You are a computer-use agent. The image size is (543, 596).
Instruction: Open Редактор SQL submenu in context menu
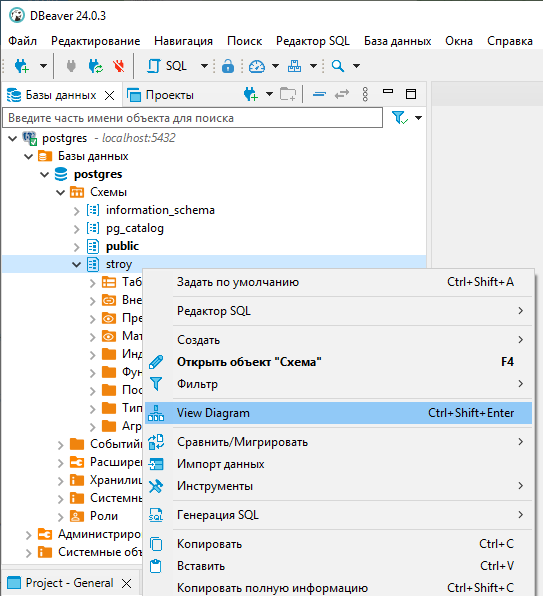[x=338, y=311]
